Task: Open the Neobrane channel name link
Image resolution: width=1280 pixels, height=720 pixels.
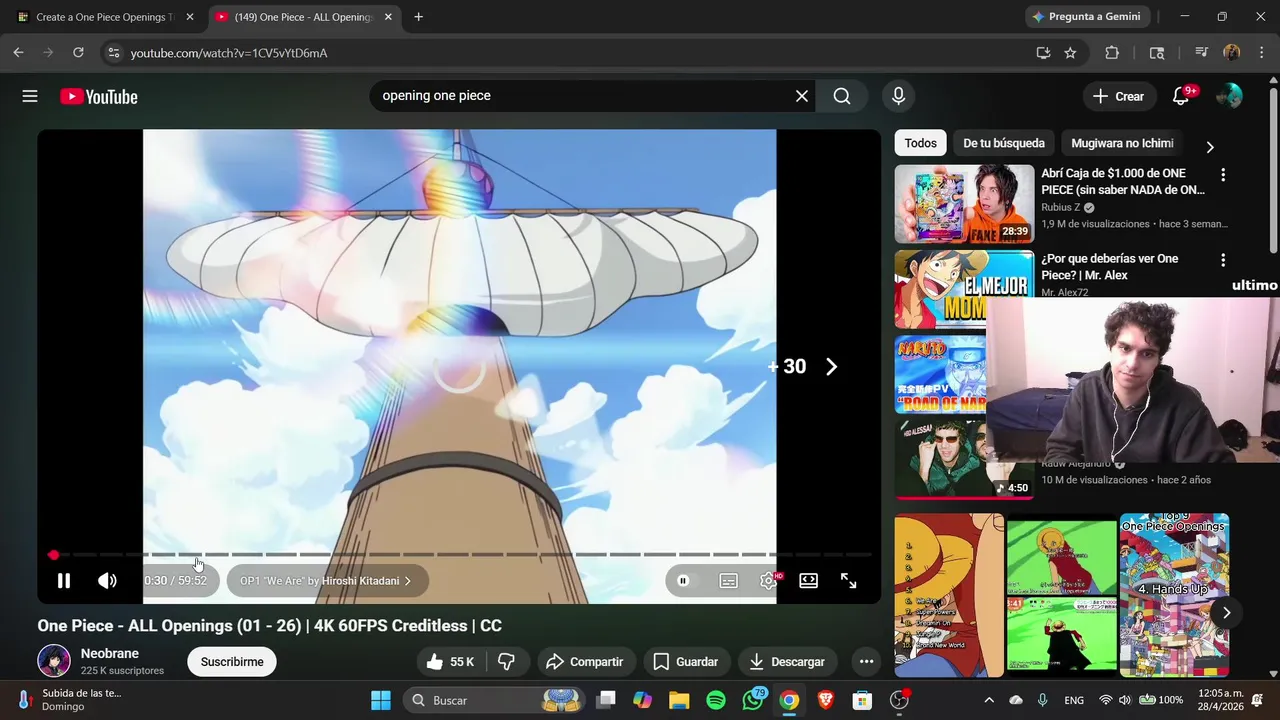Action: (110, 654)
